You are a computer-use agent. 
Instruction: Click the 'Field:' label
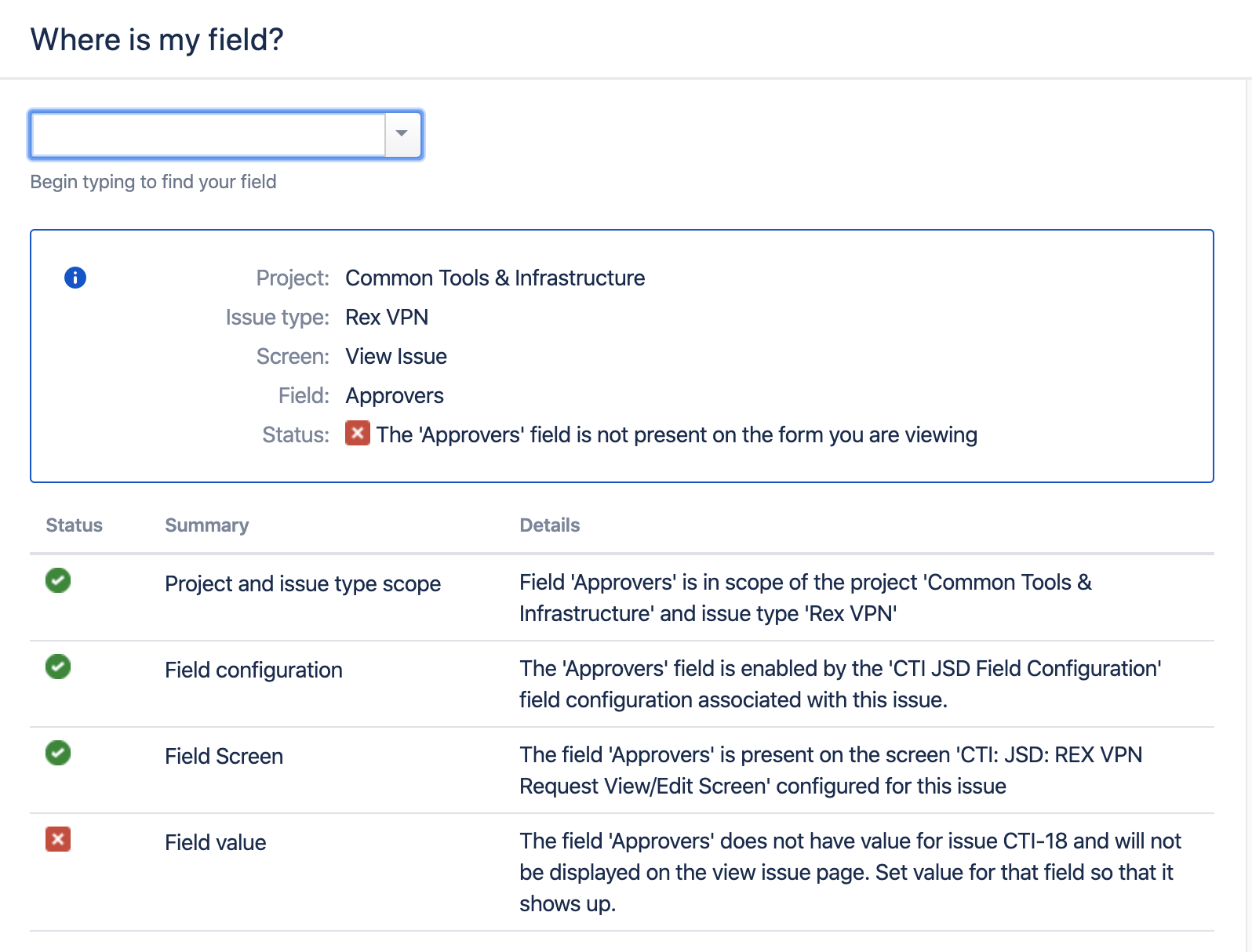(x=304, y=396)
